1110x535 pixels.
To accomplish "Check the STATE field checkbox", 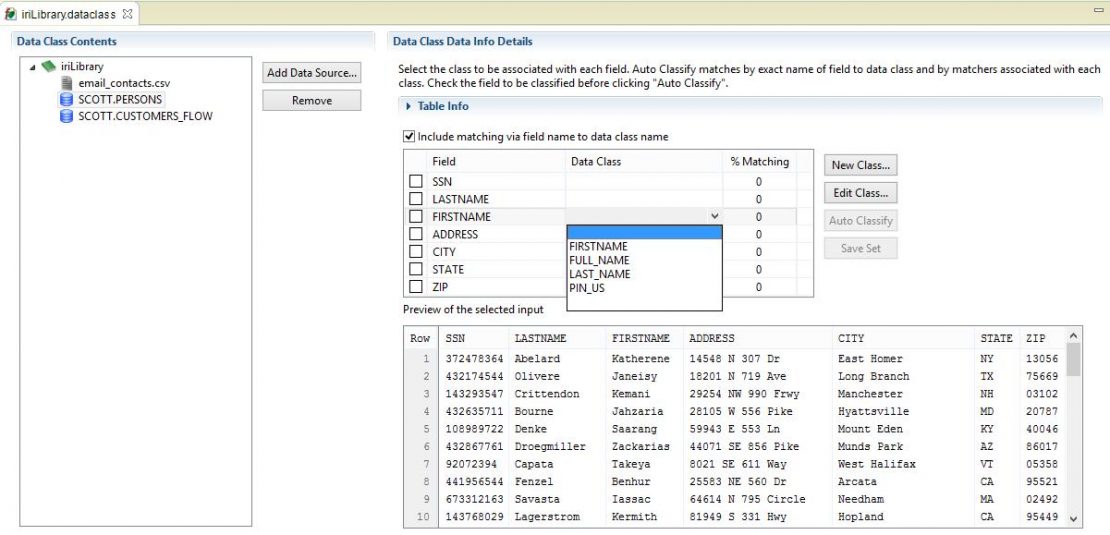I will [x=416, y=270].
